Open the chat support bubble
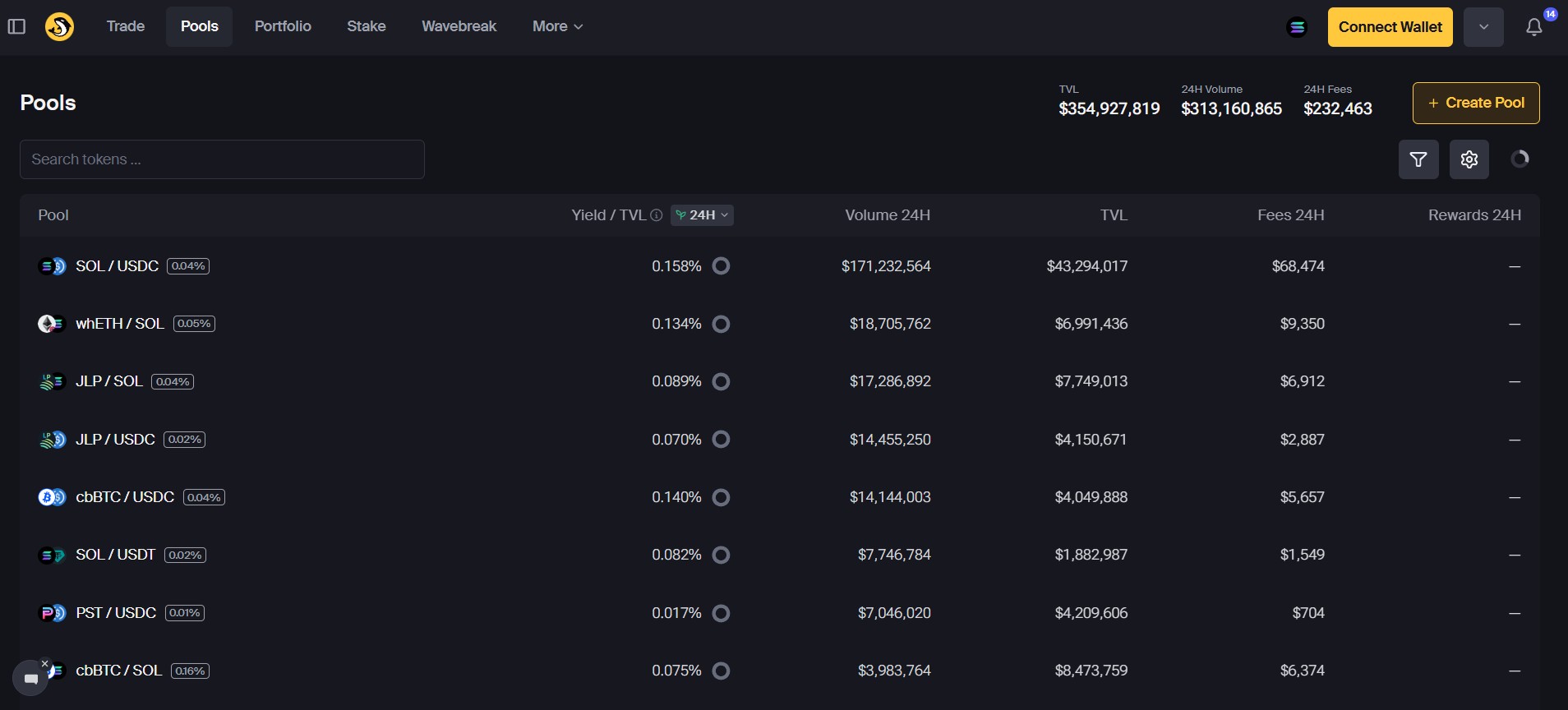 click(x=30, y=679)
